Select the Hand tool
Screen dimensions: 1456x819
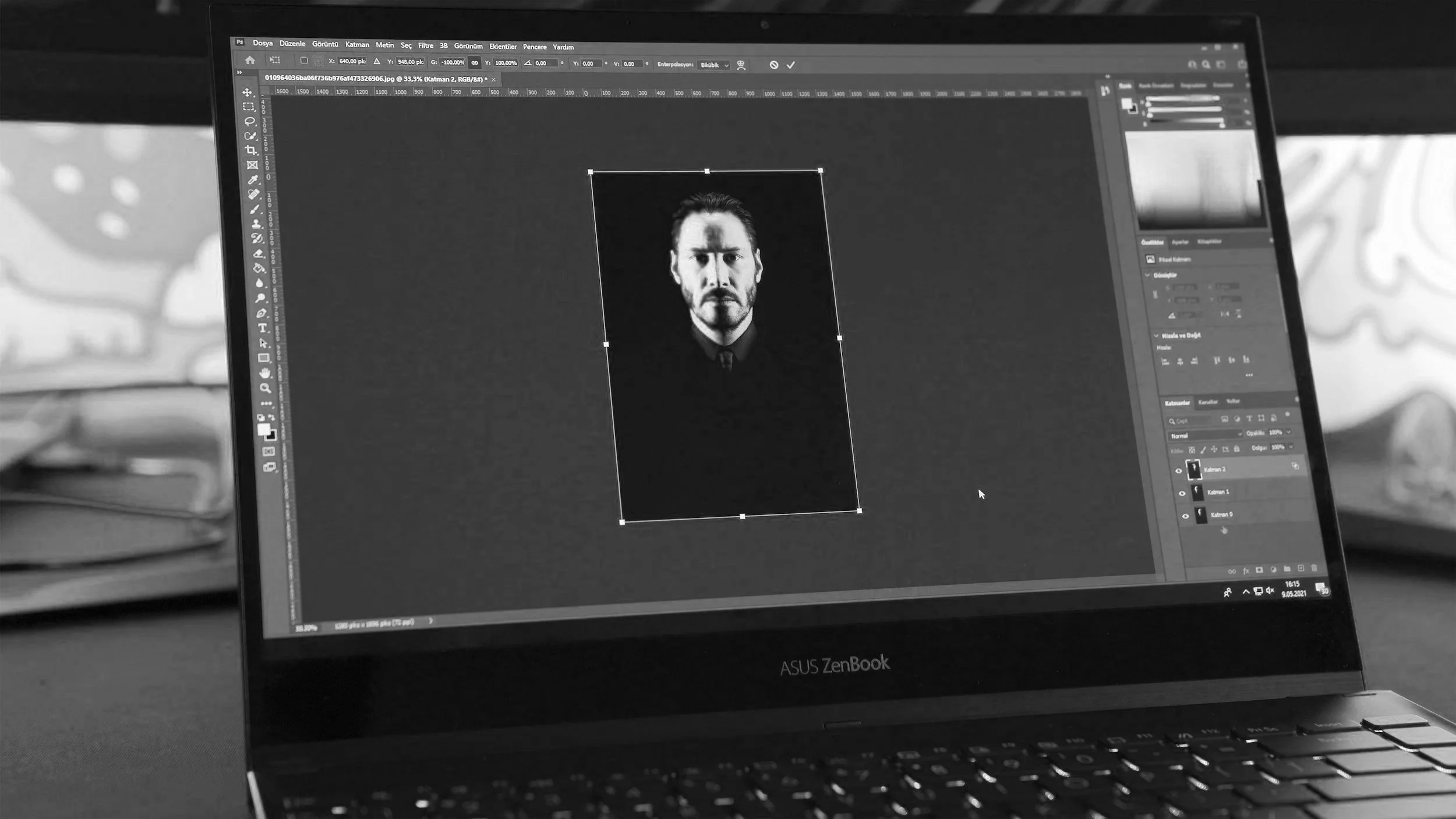pyautogui.click(x=265, y=373)
